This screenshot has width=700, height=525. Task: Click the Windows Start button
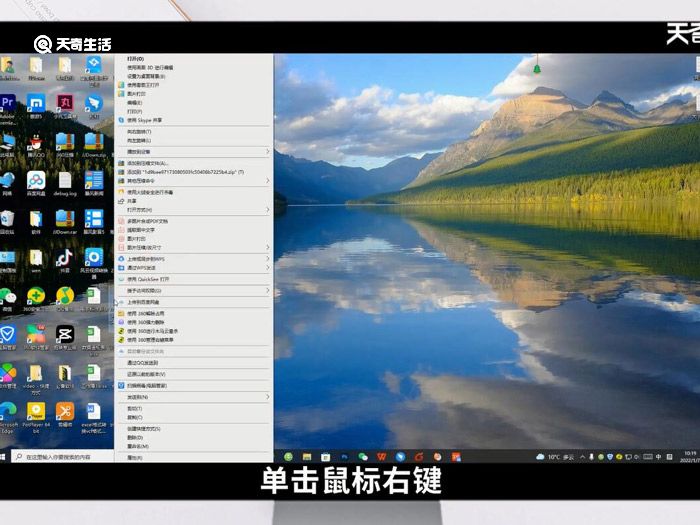point(3,457)
